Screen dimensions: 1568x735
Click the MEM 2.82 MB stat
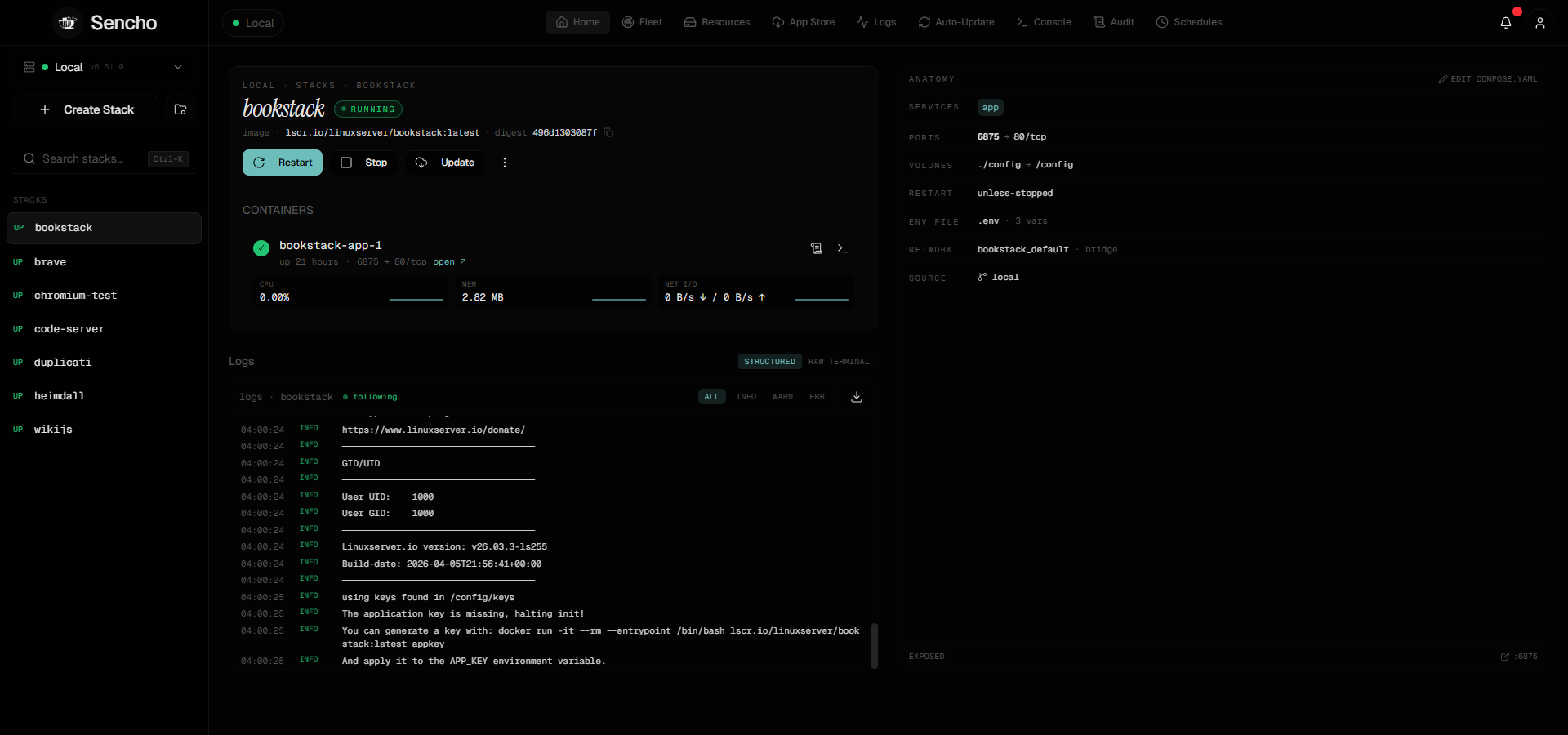click(554, 292)
